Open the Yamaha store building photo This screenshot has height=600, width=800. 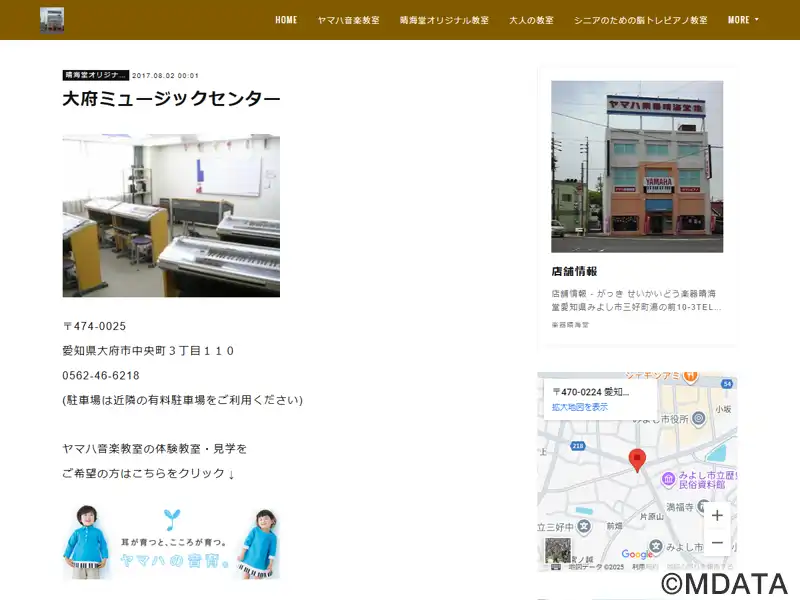(x=637, y=166)
